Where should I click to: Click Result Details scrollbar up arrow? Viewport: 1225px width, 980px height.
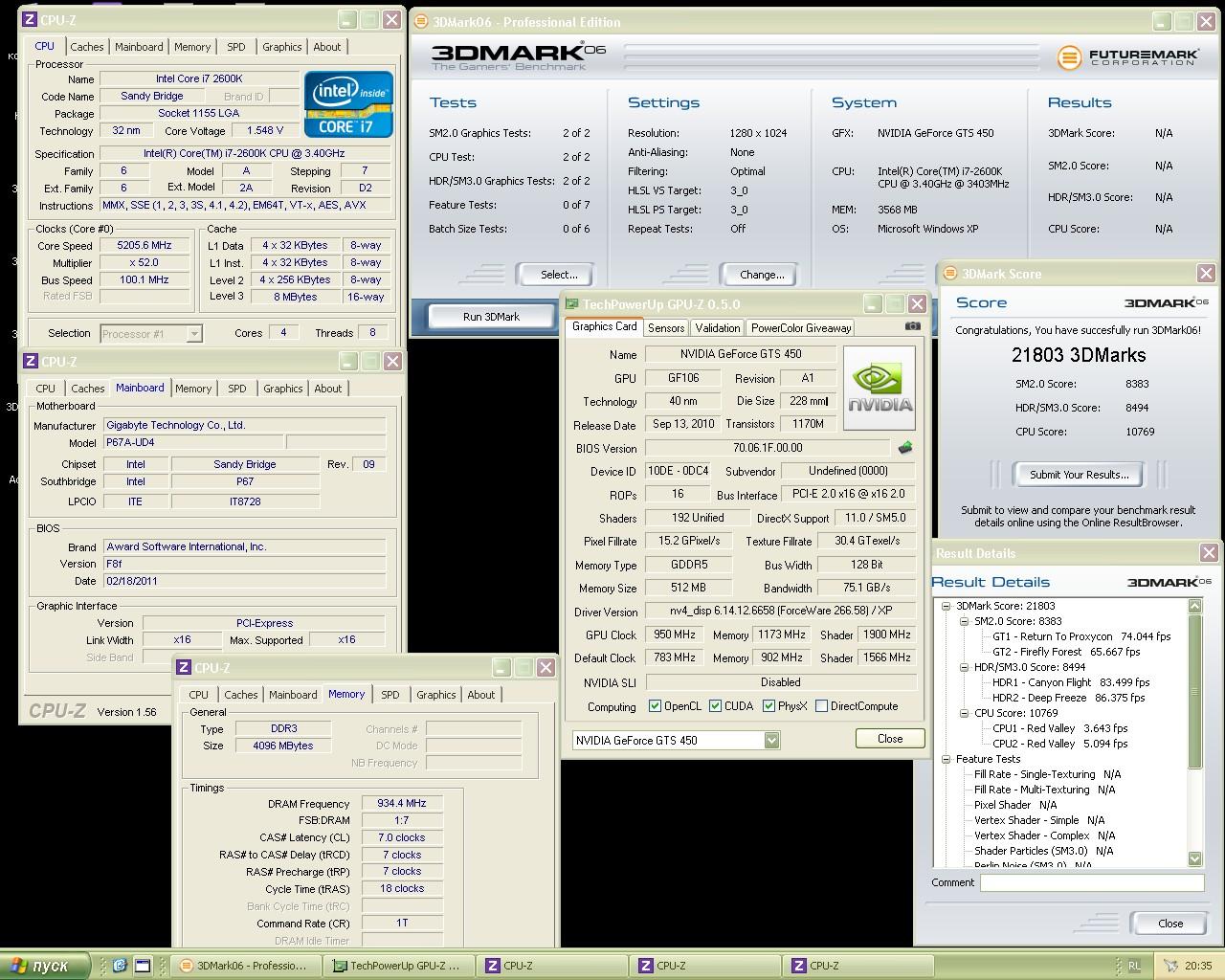1194,606
